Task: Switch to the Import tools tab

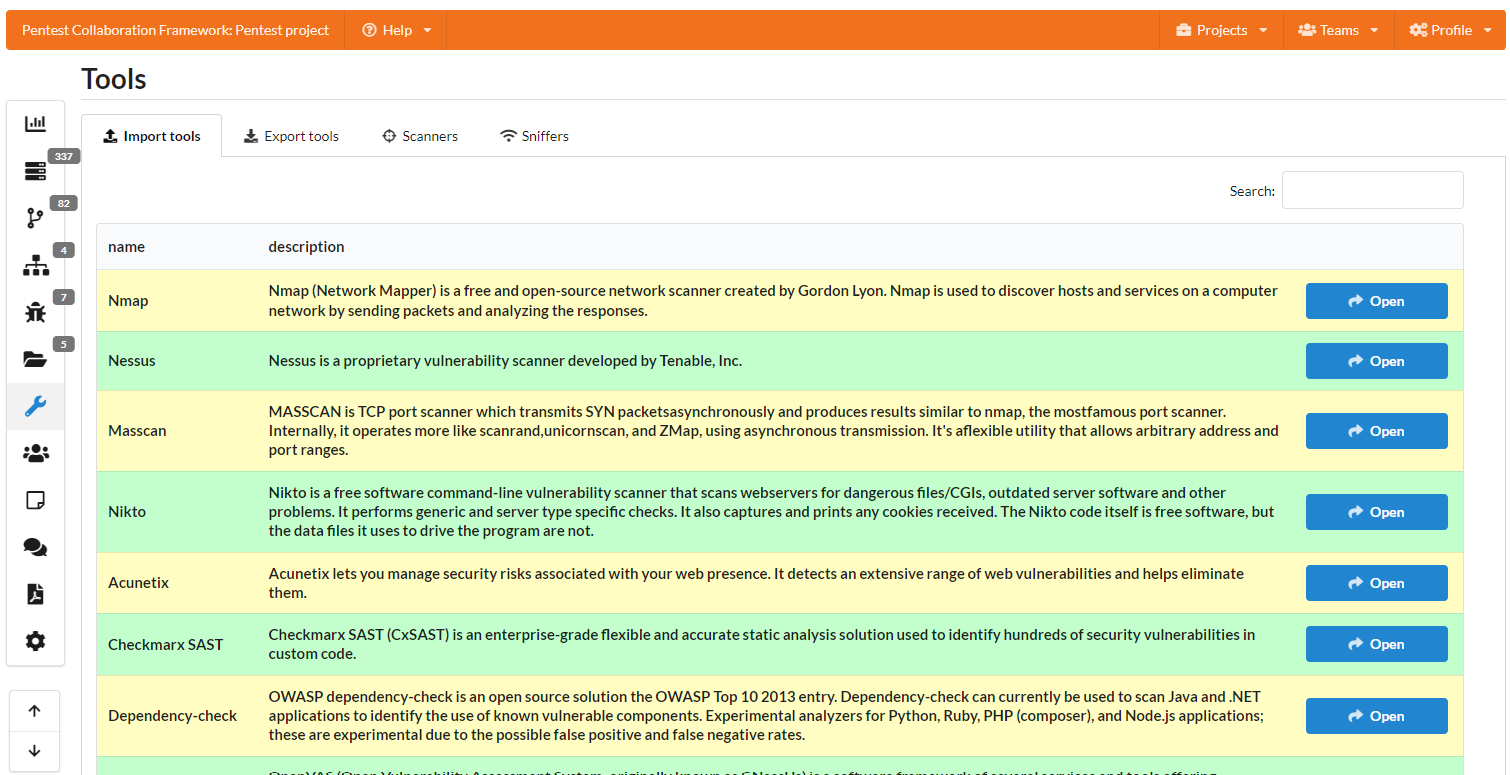Action: pyautogui.click(x=152, y=136)
